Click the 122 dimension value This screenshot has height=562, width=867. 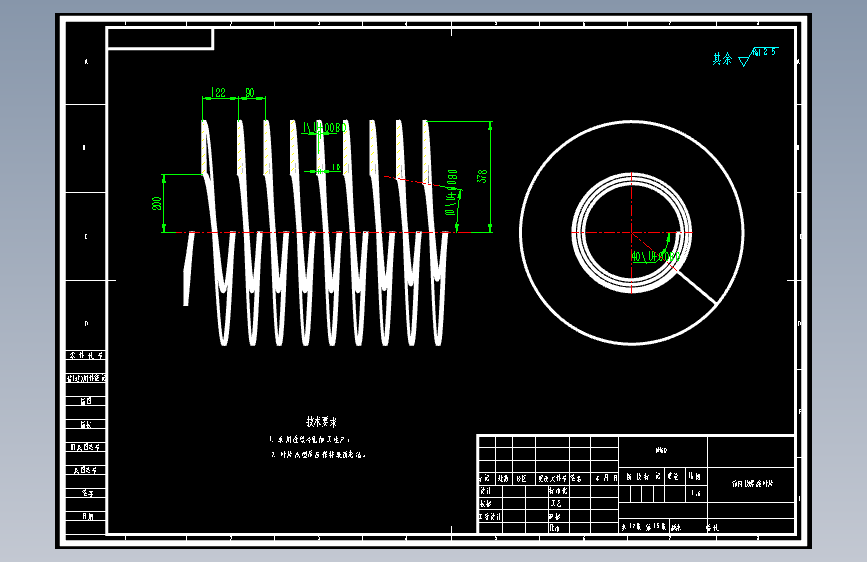click(x=218, y=92)
